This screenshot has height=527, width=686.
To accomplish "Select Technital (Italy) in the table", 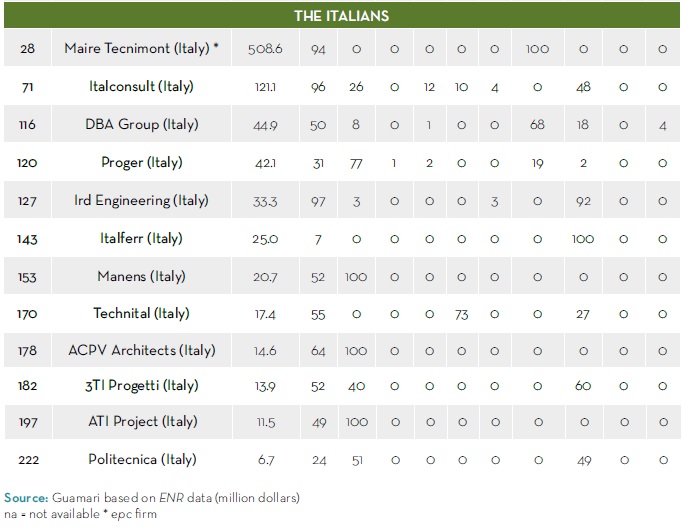I will click(141, 314).
